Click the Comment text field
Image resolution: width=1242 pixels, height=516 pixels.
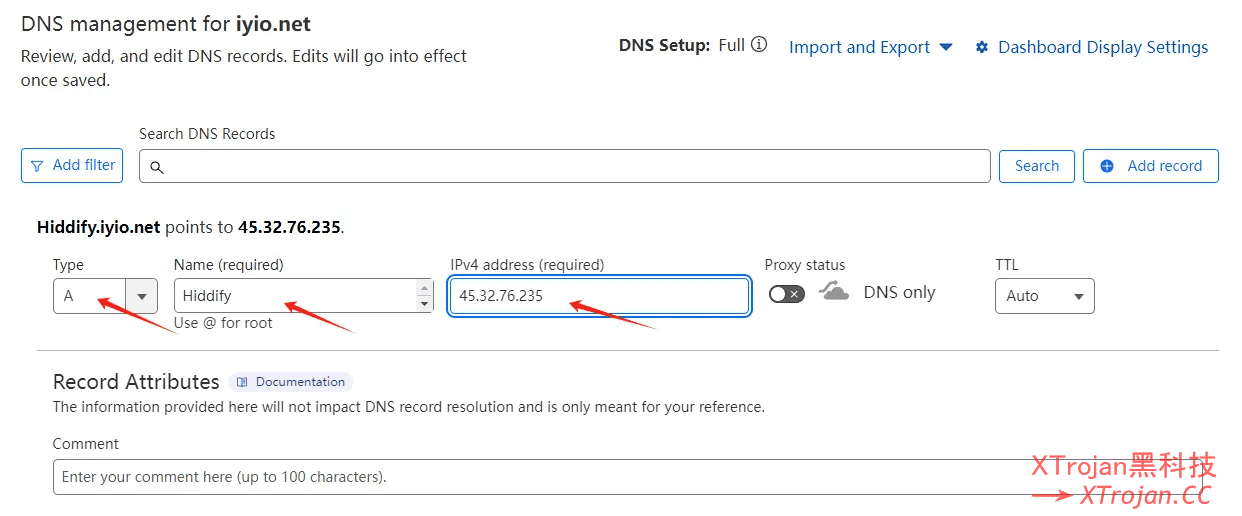click(x=540, y=477)
